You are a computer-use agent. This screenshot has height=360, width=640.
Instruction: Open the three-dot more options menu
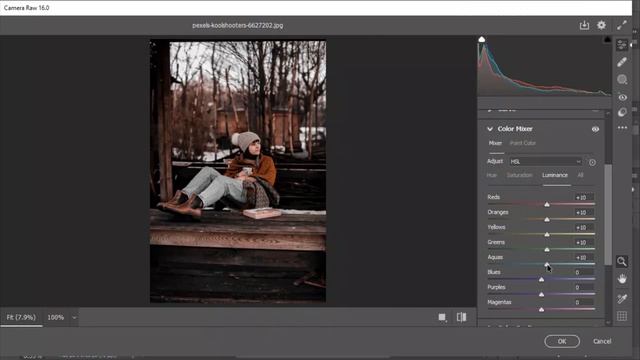622,128
